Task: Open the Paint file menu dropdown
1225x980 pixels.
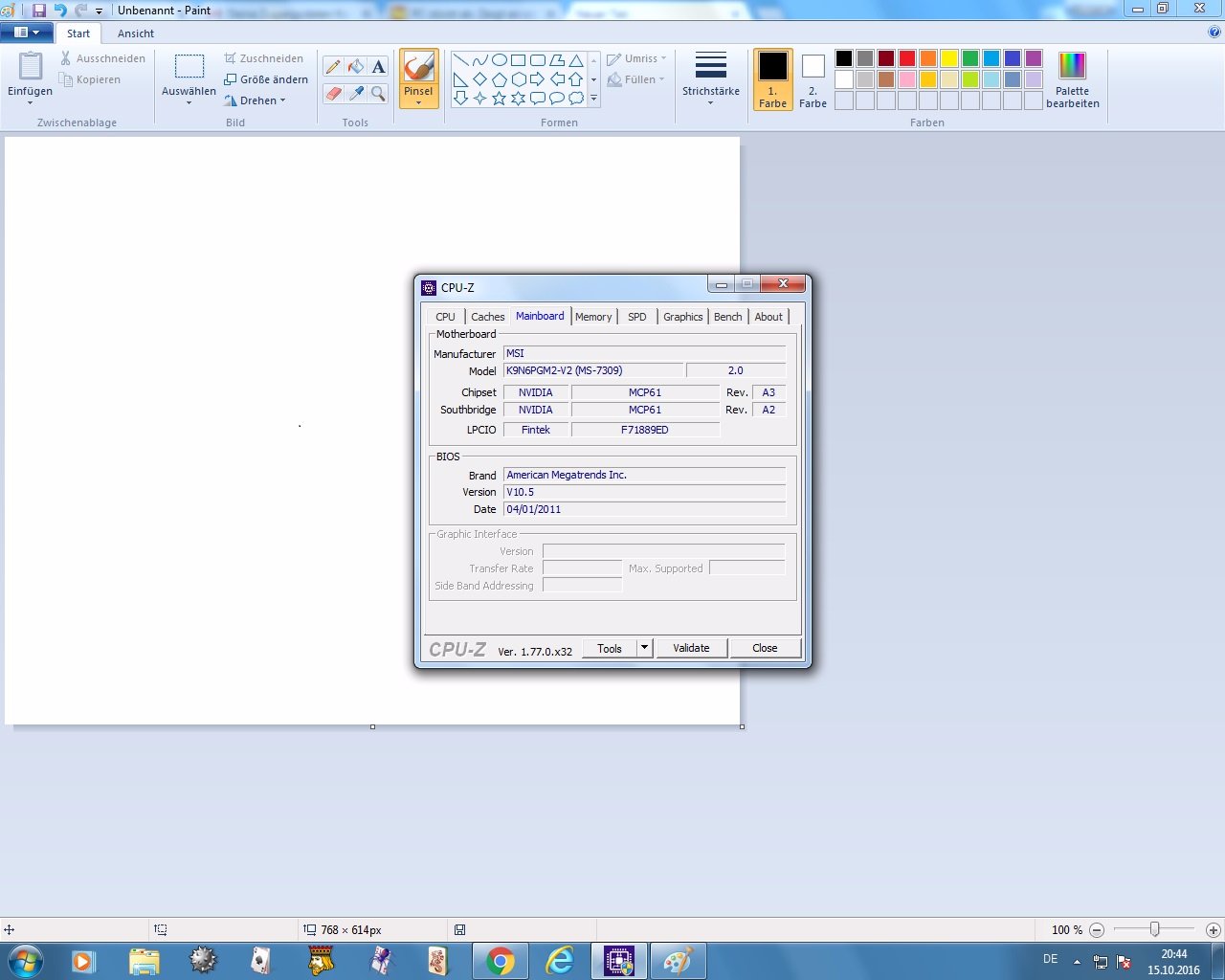Action: point(27,33)
